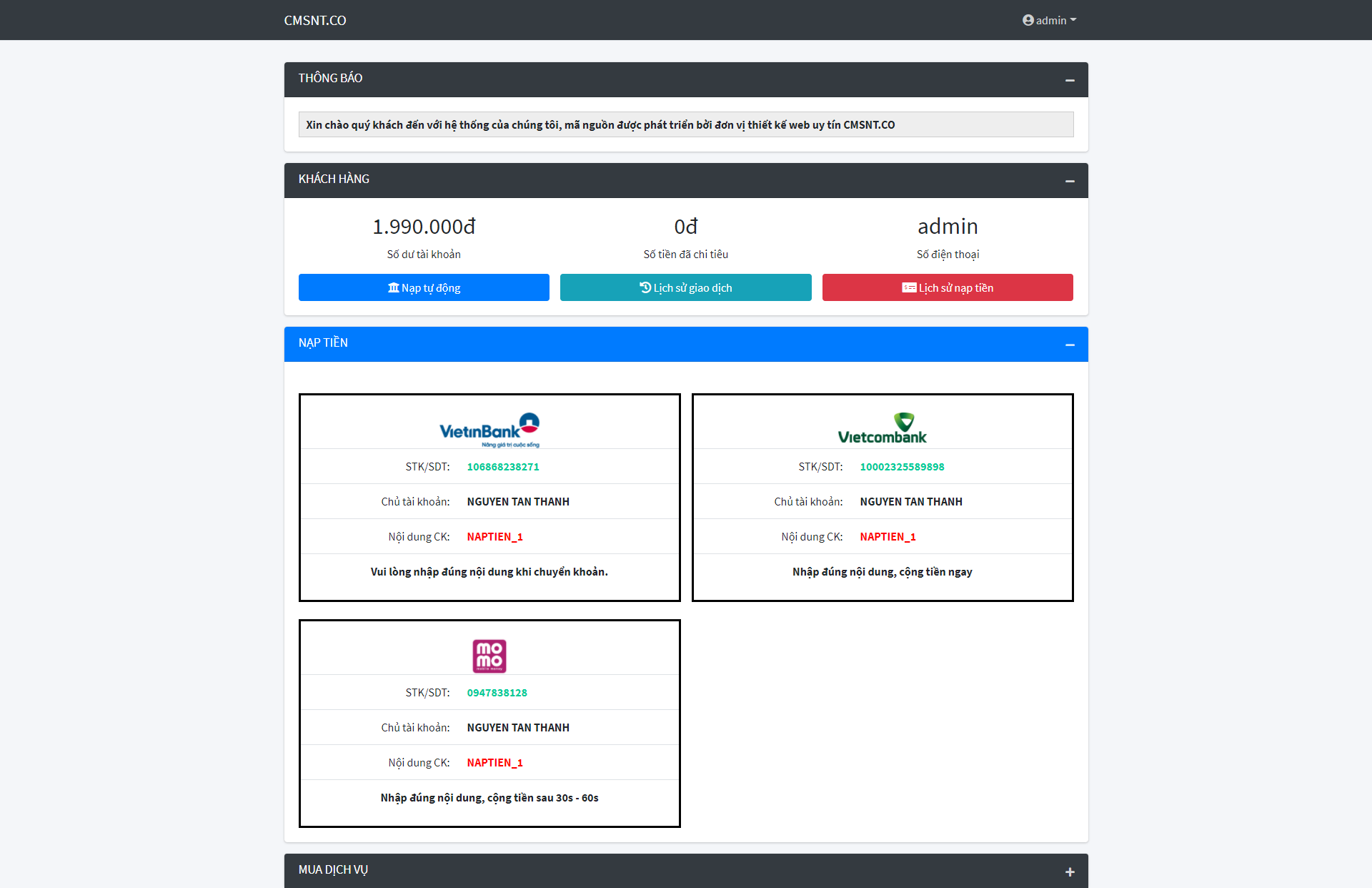Select MoMo phone number 0947838128

(x=497, y=693)
